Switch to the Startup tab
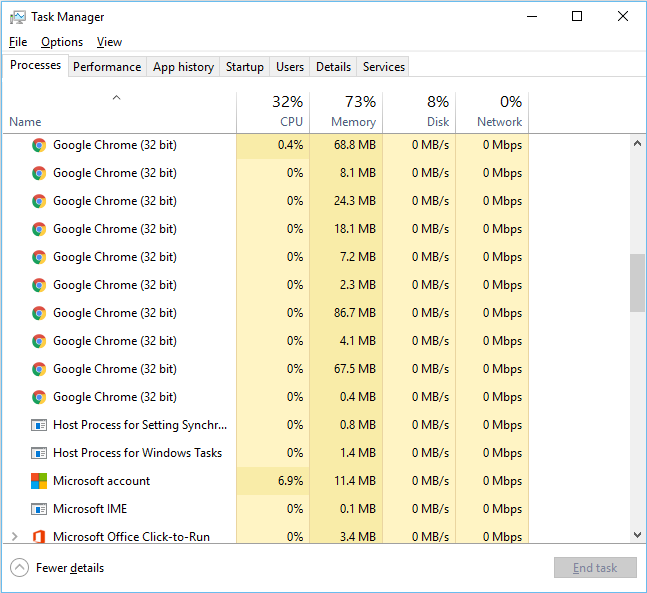The height and width of the screenshot is (593, 647). (x=245, y=67)
